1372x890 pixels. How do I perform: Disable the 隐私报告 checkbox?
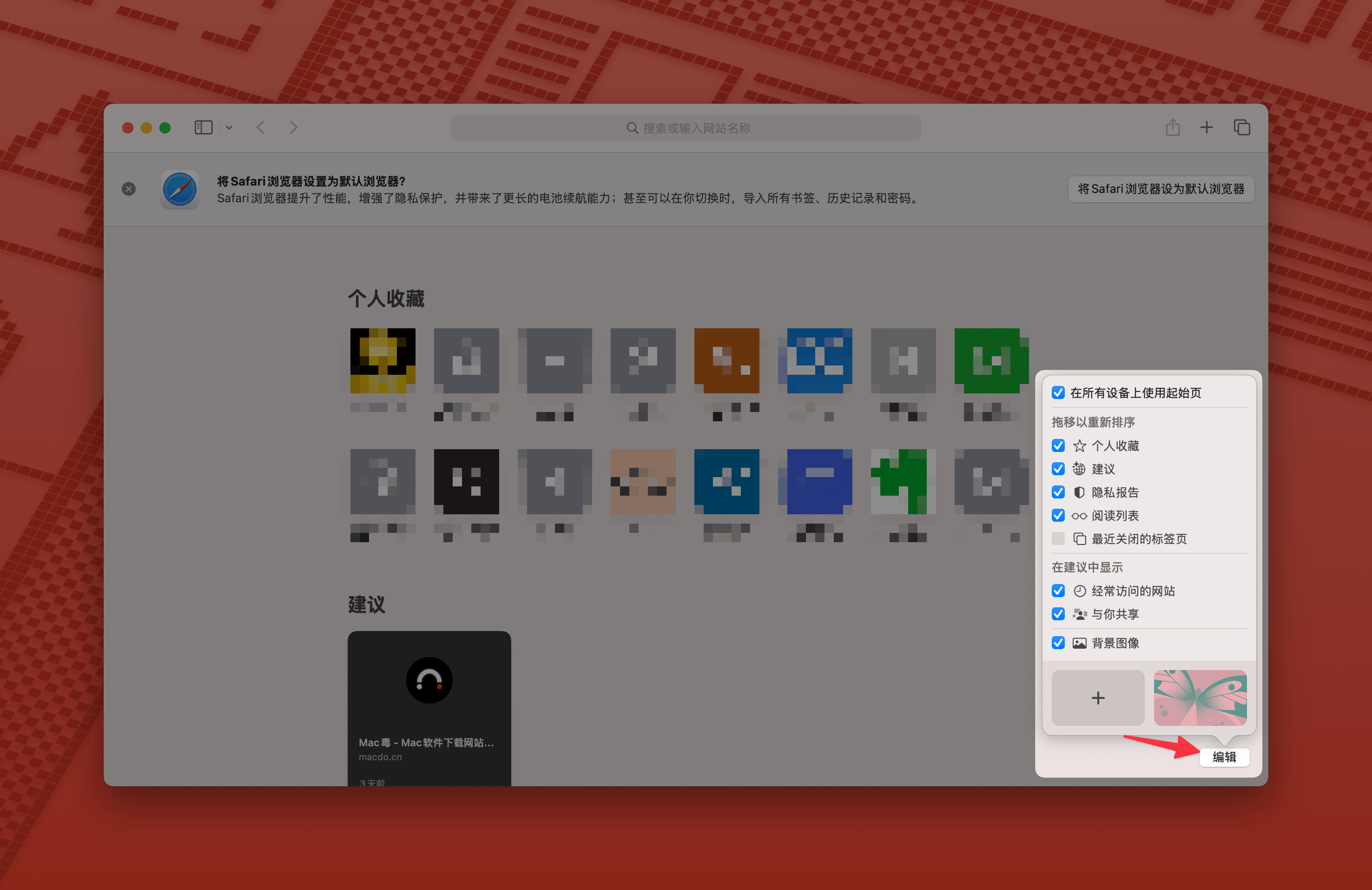pyautogui.click(x=1058, y=492)
